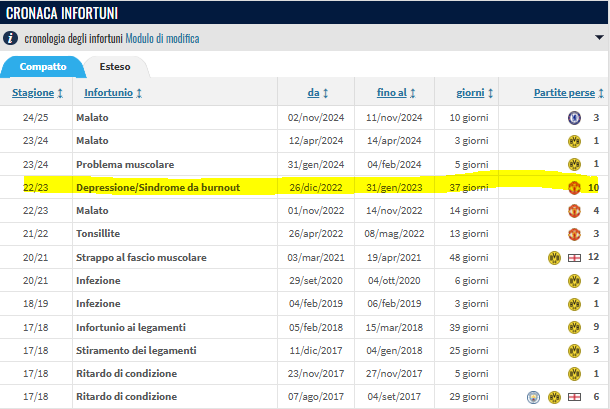Click the Chelsea crest in 02/nov/2024 row

coord(574,118)
